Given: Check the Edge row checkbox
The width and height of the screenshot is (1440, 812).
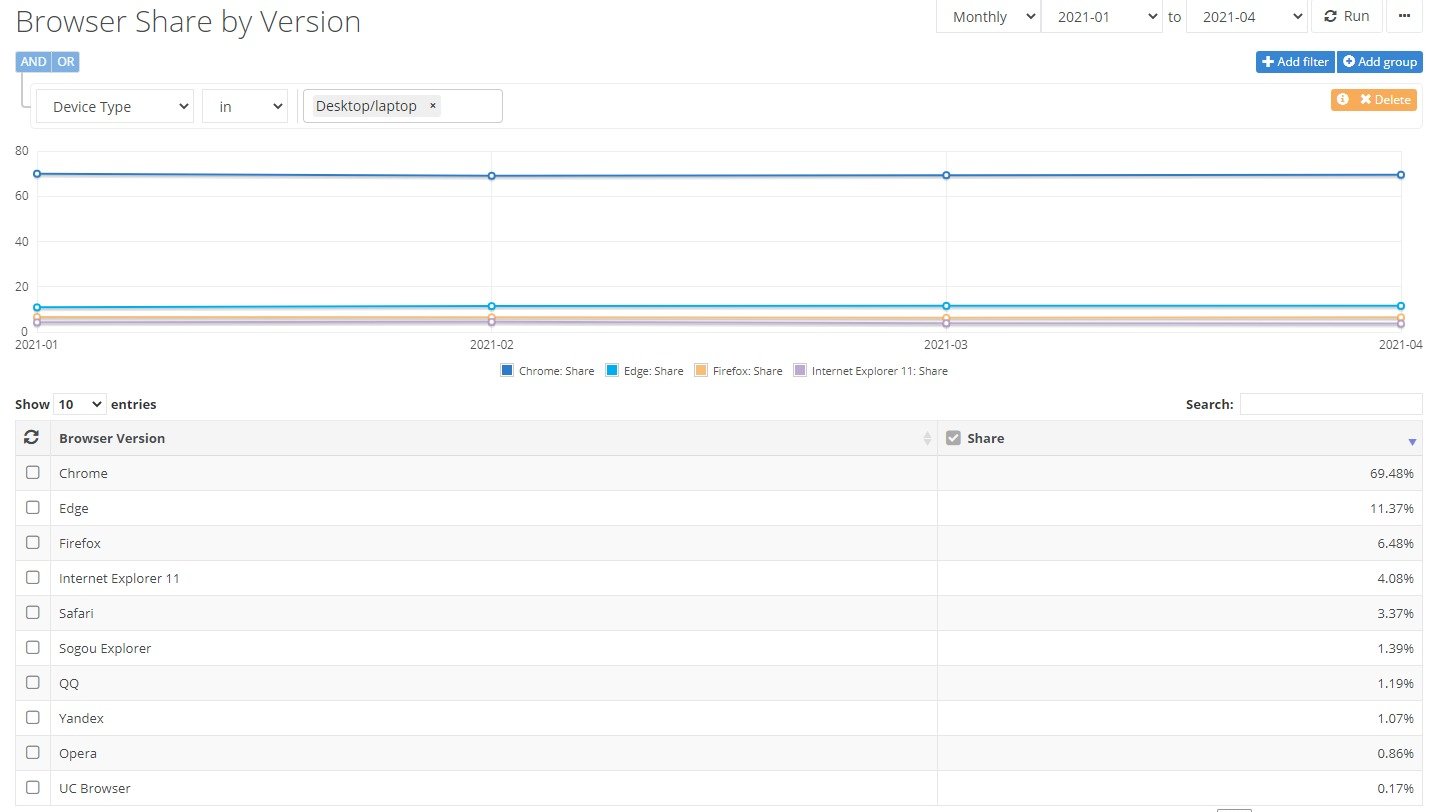Looking at the screenshot, I should click(x=33, y=507).
